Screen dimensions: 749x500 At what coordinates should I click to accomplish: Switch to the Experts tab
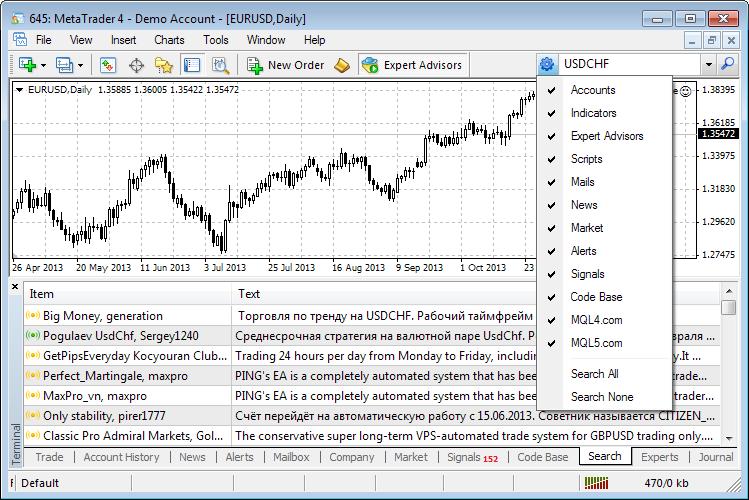coord(659,457)
